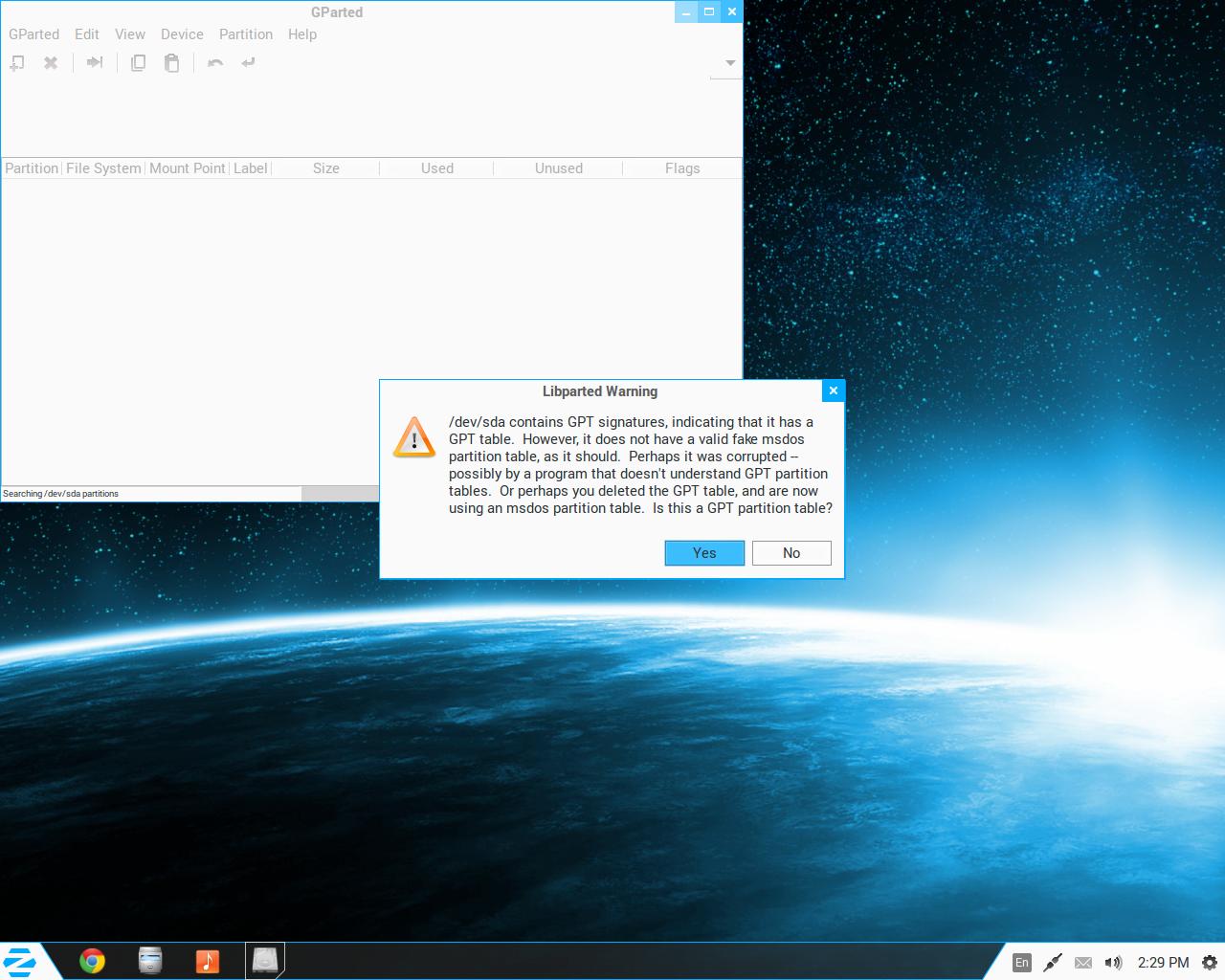Click the GParted window title

pos(337,12)
